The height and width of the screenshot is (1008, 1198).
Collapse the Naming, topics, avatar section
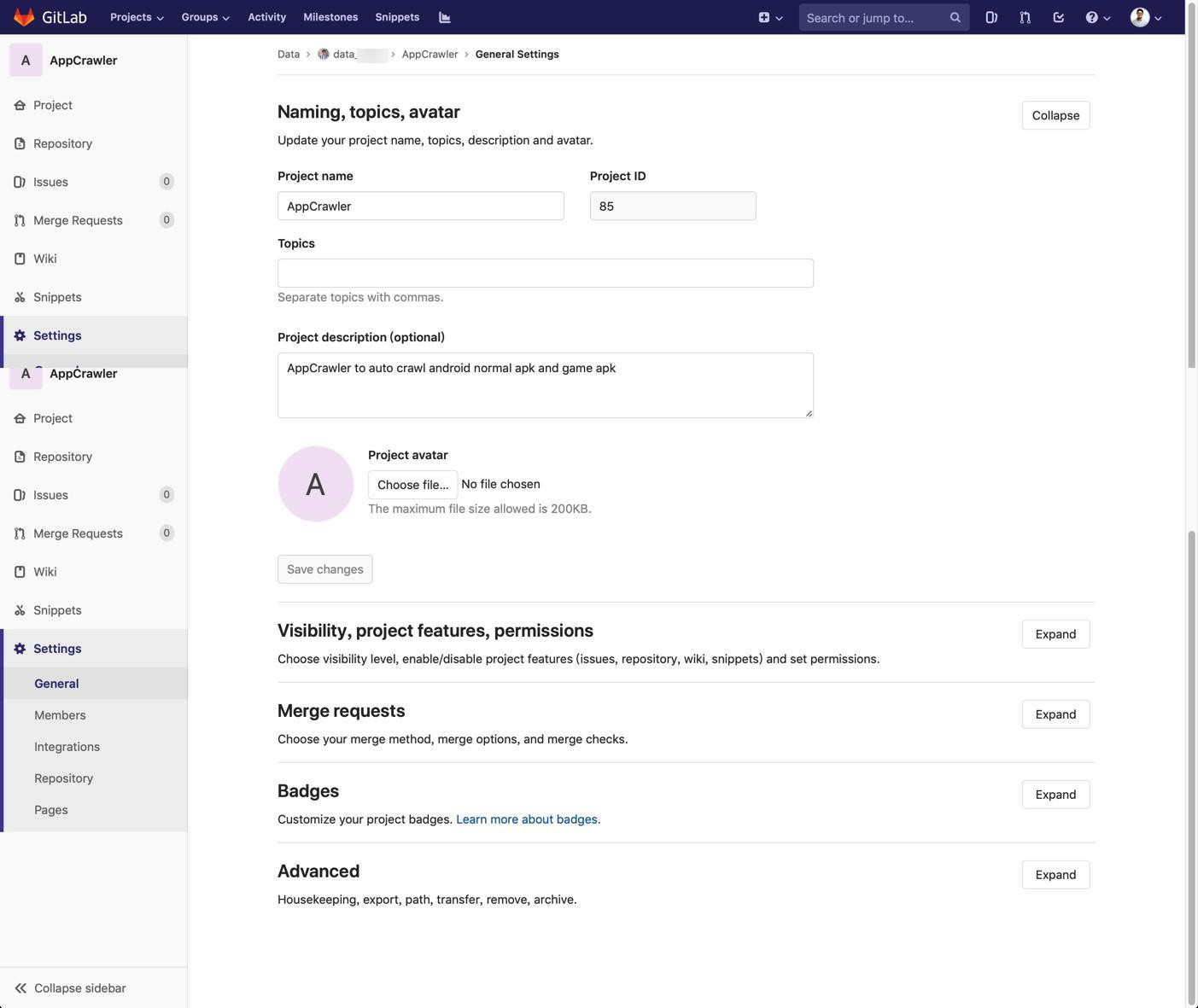(1055, 115)
